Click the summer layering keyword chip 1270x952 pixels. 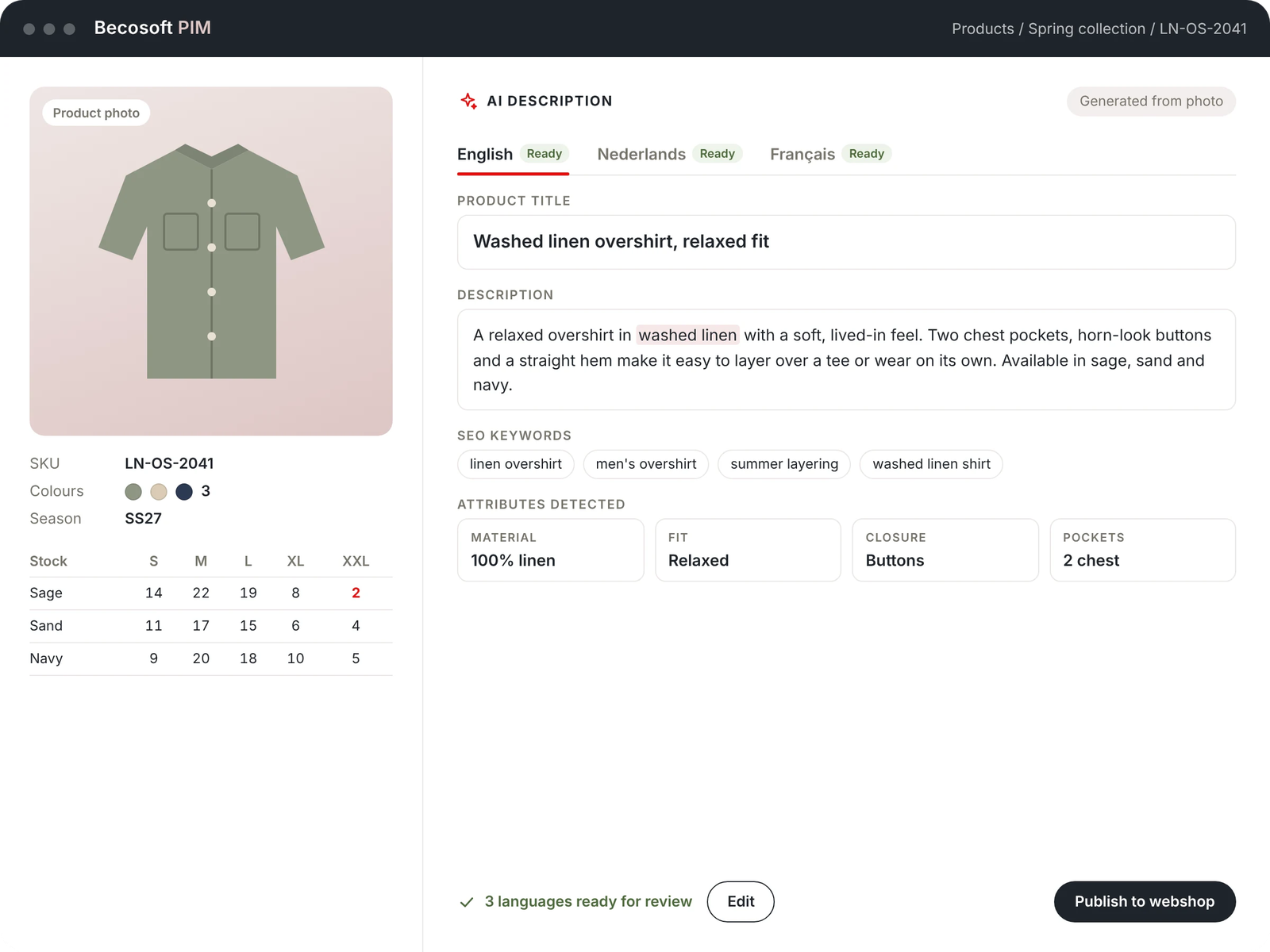784,464
